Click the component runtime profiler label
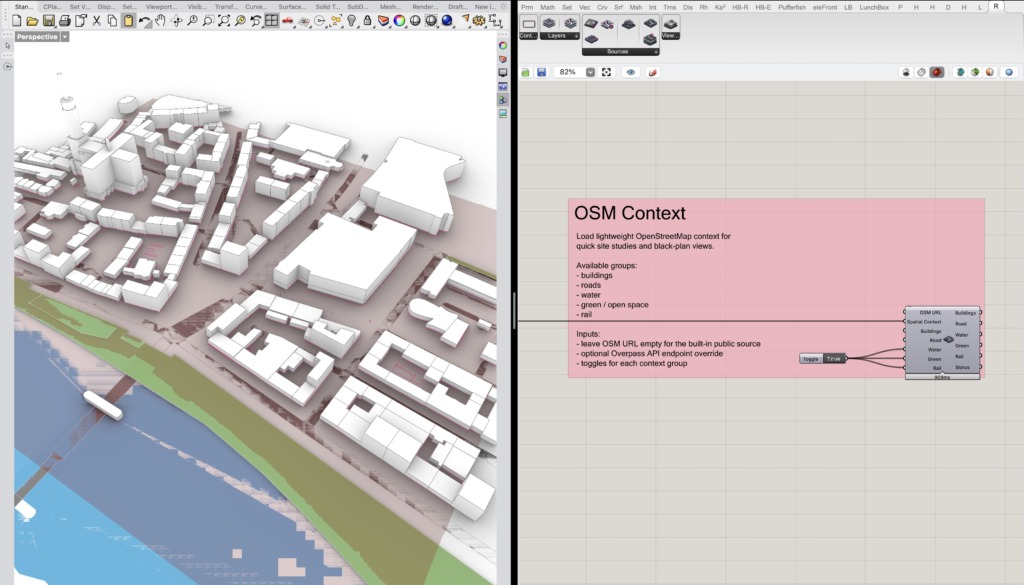This screenshot has height=585, width=1024. [942, 377]
